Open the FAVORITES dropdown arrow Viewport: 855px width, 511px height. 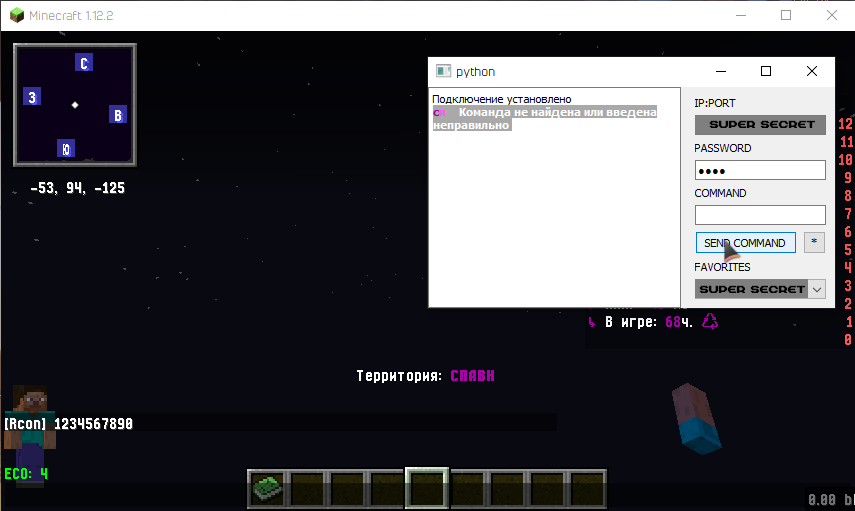[x=817, y=289]
